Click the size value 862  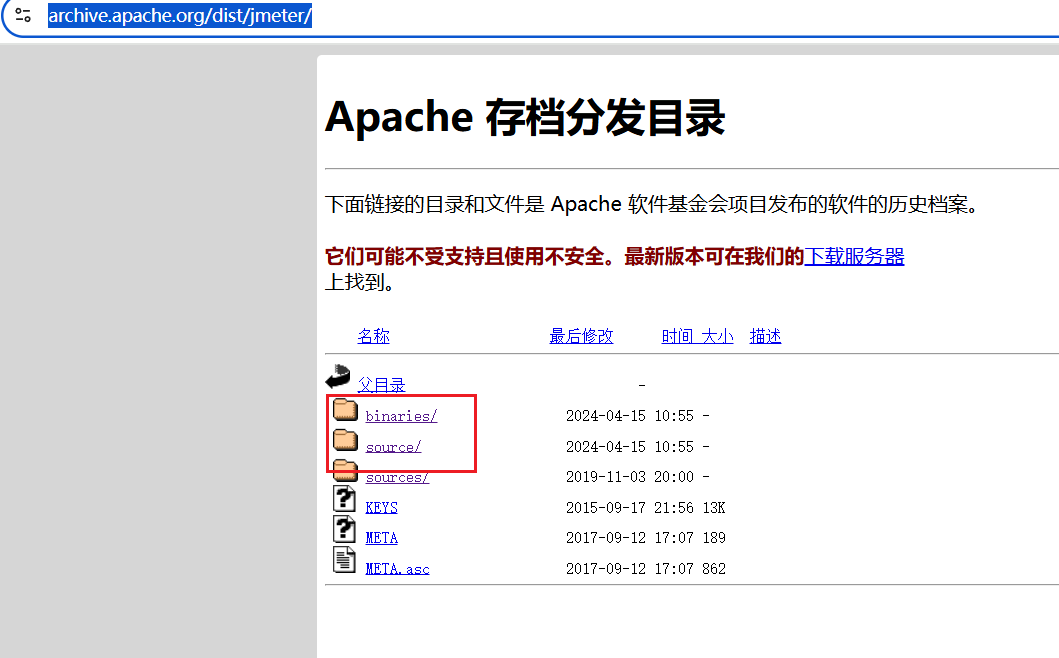(x=714, y=569)
